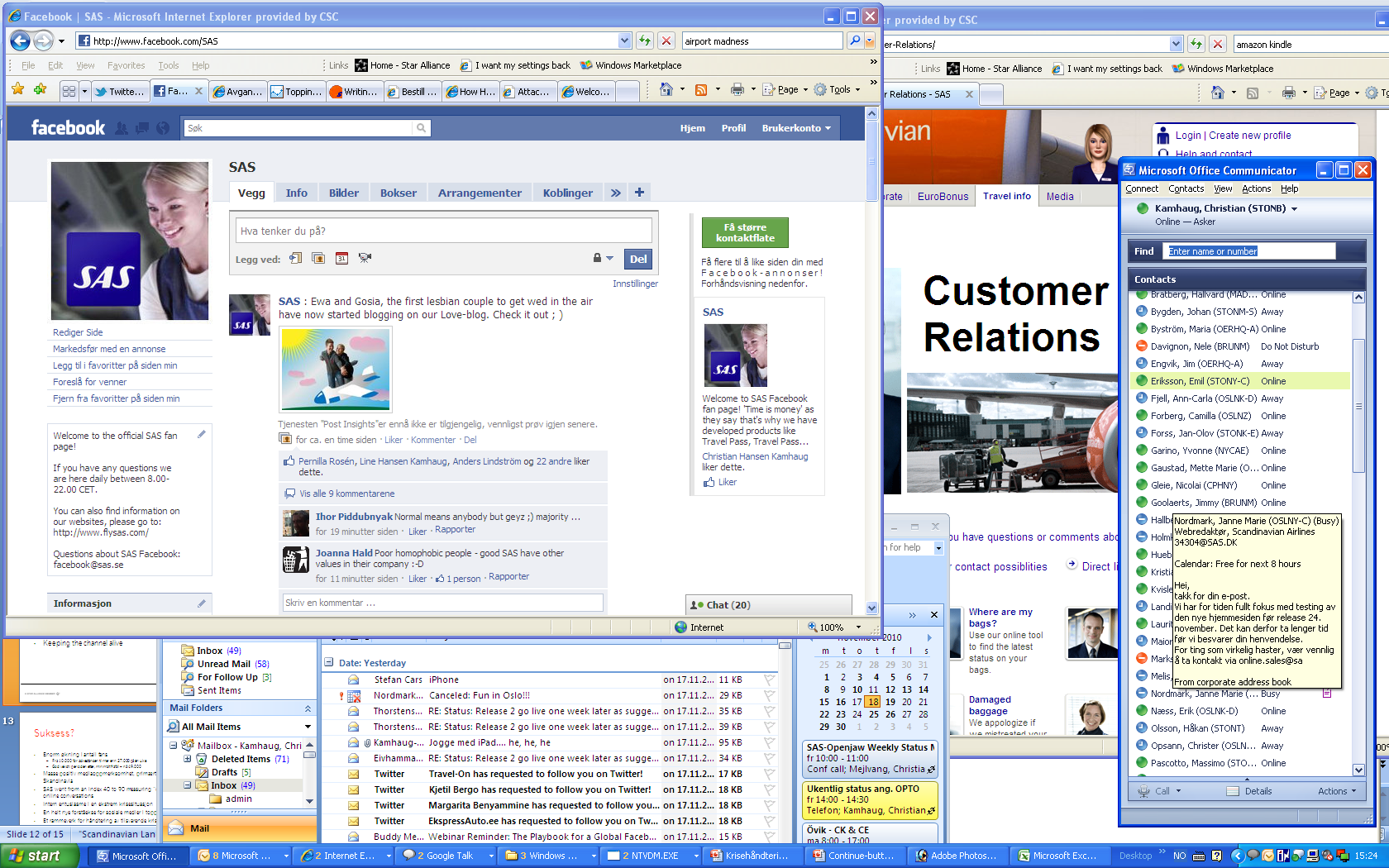Image resolution: width=1389 pixels, height=868 pixels.
Task: Open Favorites menu in Internet Explorer
Action: click(x=126, y=65)
